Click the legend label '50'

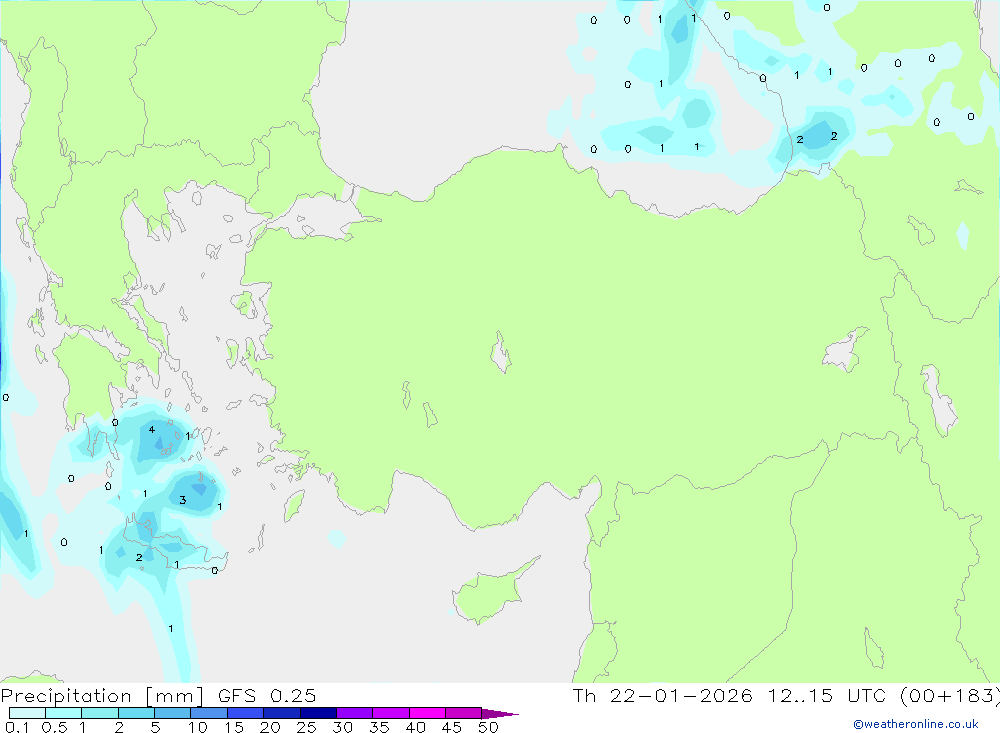pyautogui.click(x=489, y=727)
